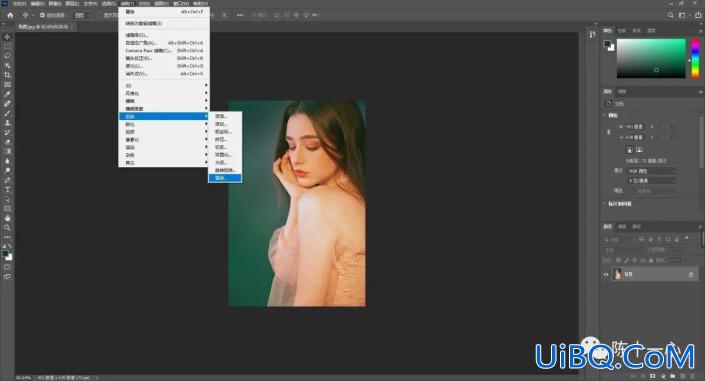Switch to the Adjustments tab beside Properties
Screen dimensions: 705x381
[x=622, y=91]
